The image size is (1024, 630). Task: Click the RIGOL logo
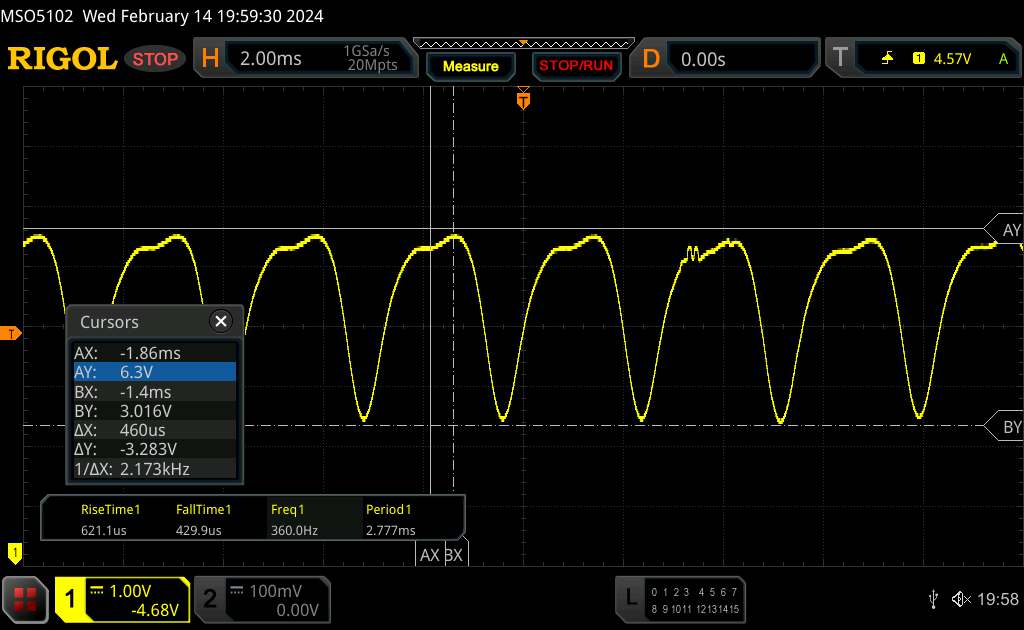click(x=62, y=59)
